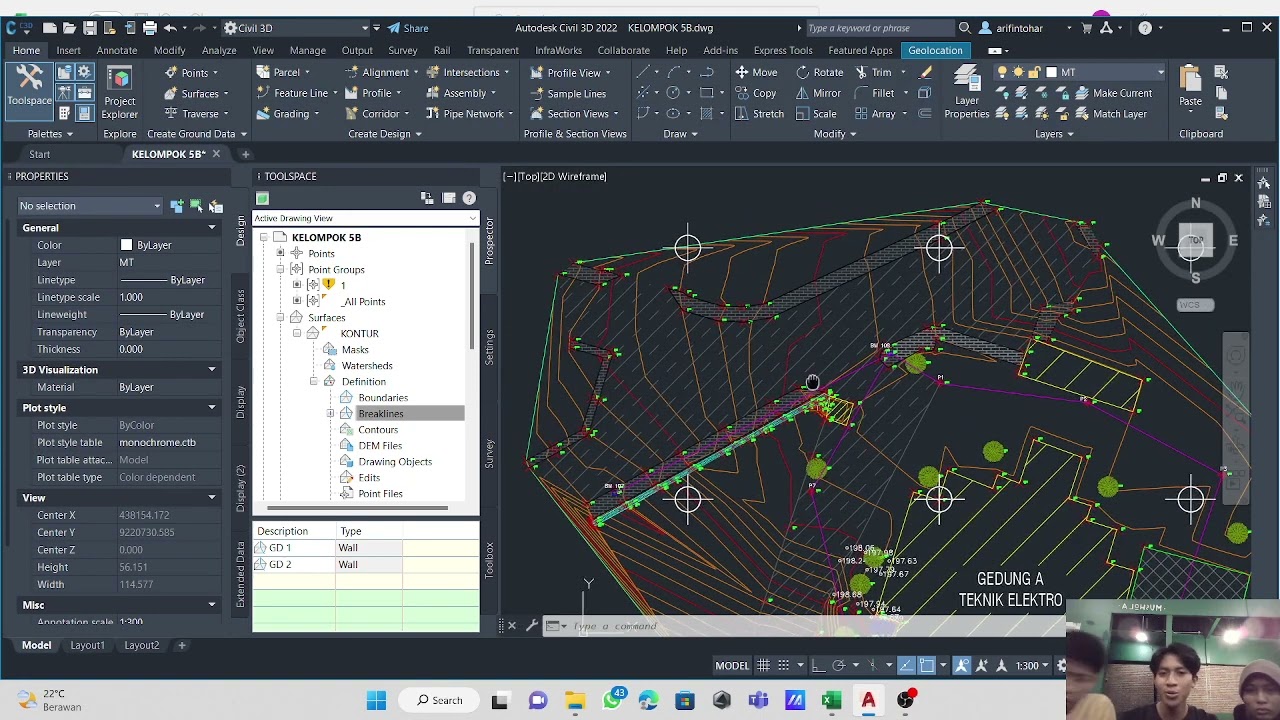The image size is (1280, 720).
Task: Open Layer Properties manager
Action: click(966, 93)
